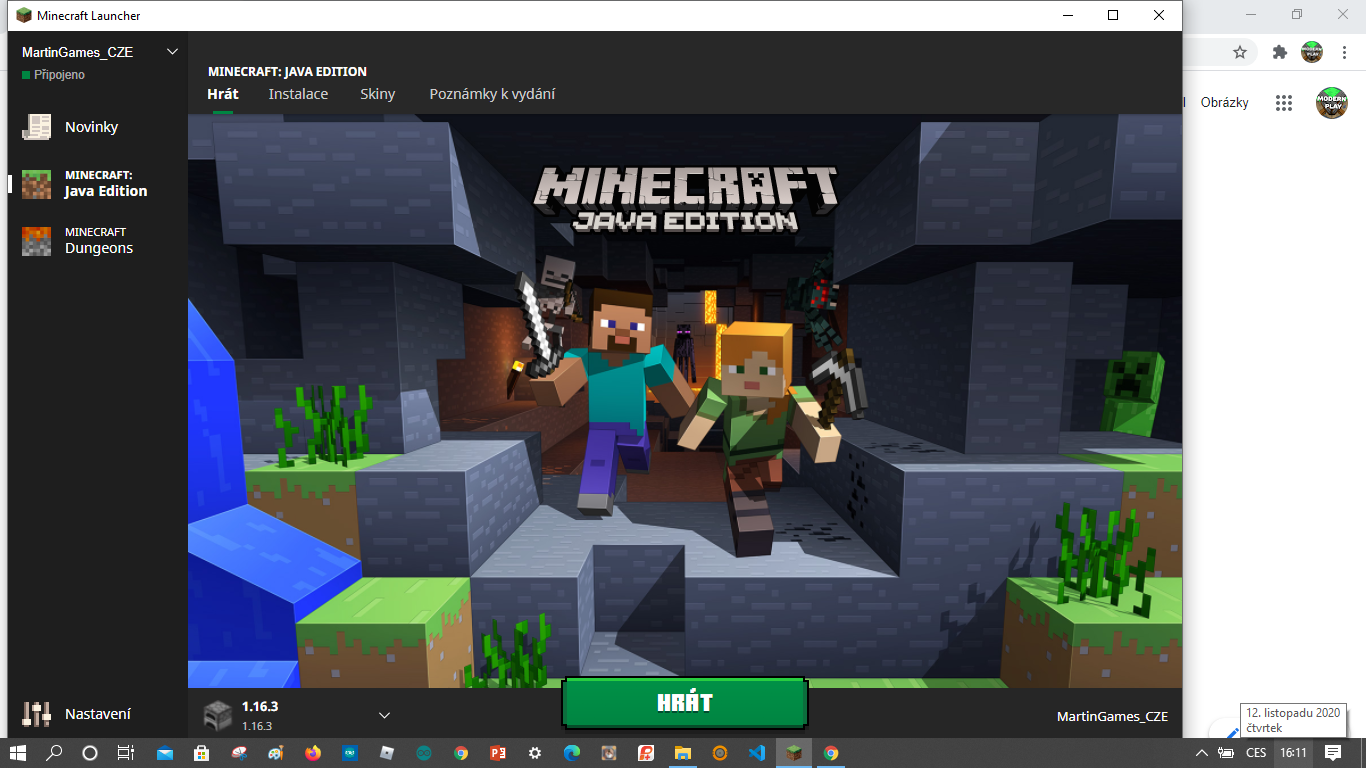Switch to the Skiny tab
1366x768 pixels.
pyautogui.click(x=378, y=94)
